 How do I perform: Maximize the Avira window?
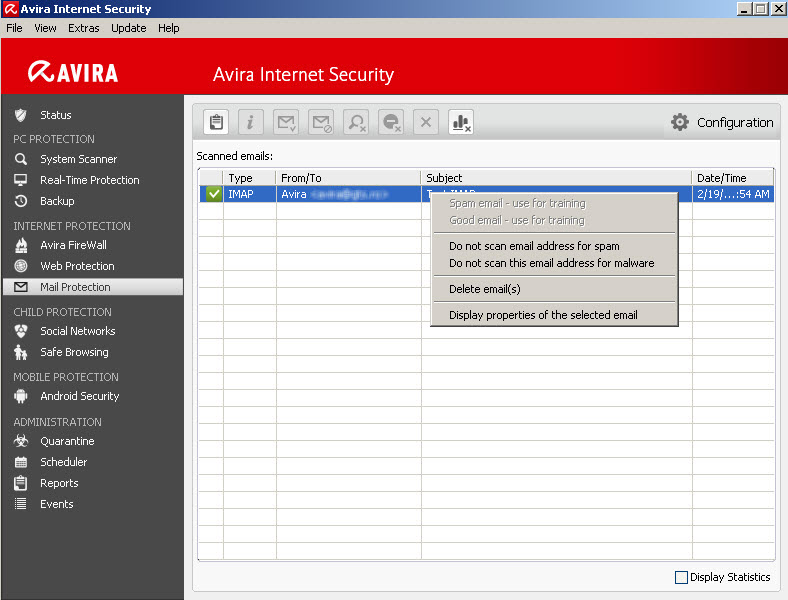coord(761,9)
